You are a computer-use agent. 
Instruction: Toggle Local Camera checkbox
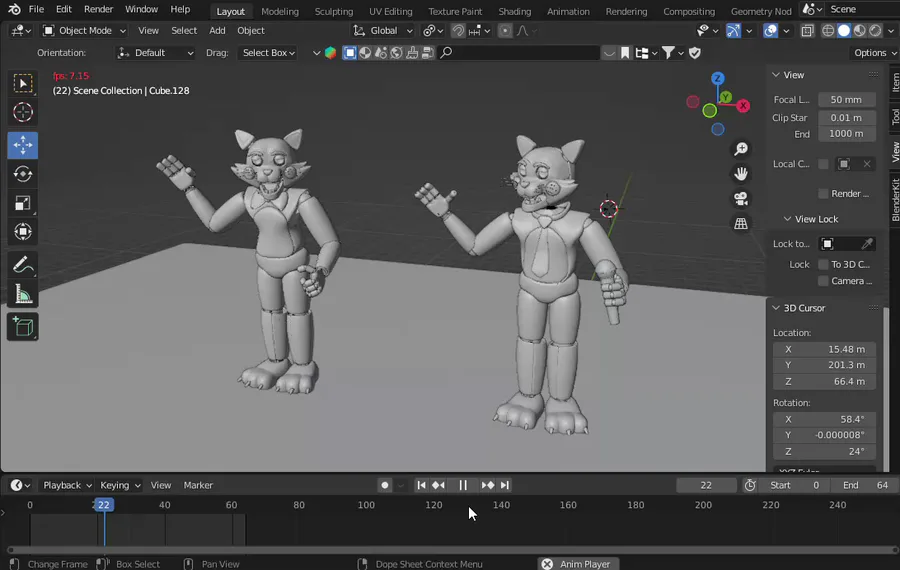(x=823, y=164)
